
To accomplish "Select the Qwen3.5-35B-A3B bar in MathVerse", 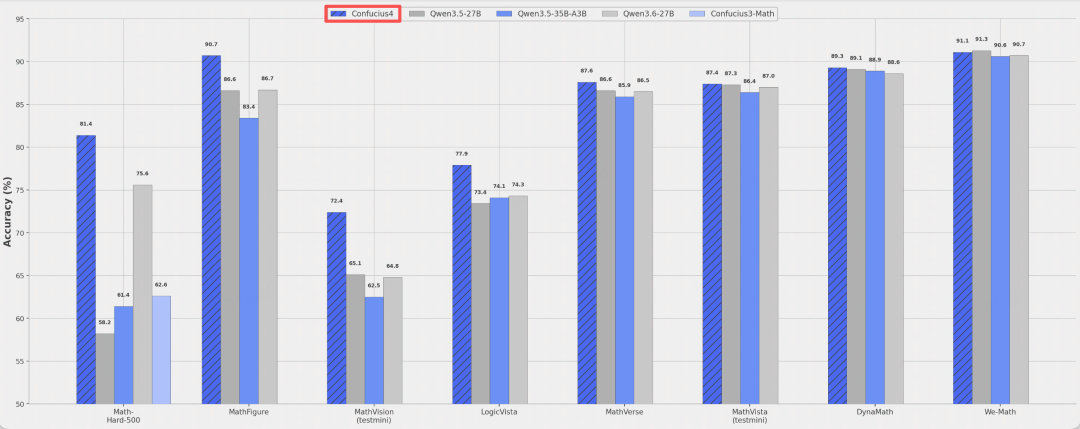I will click(x=624, y=250).
